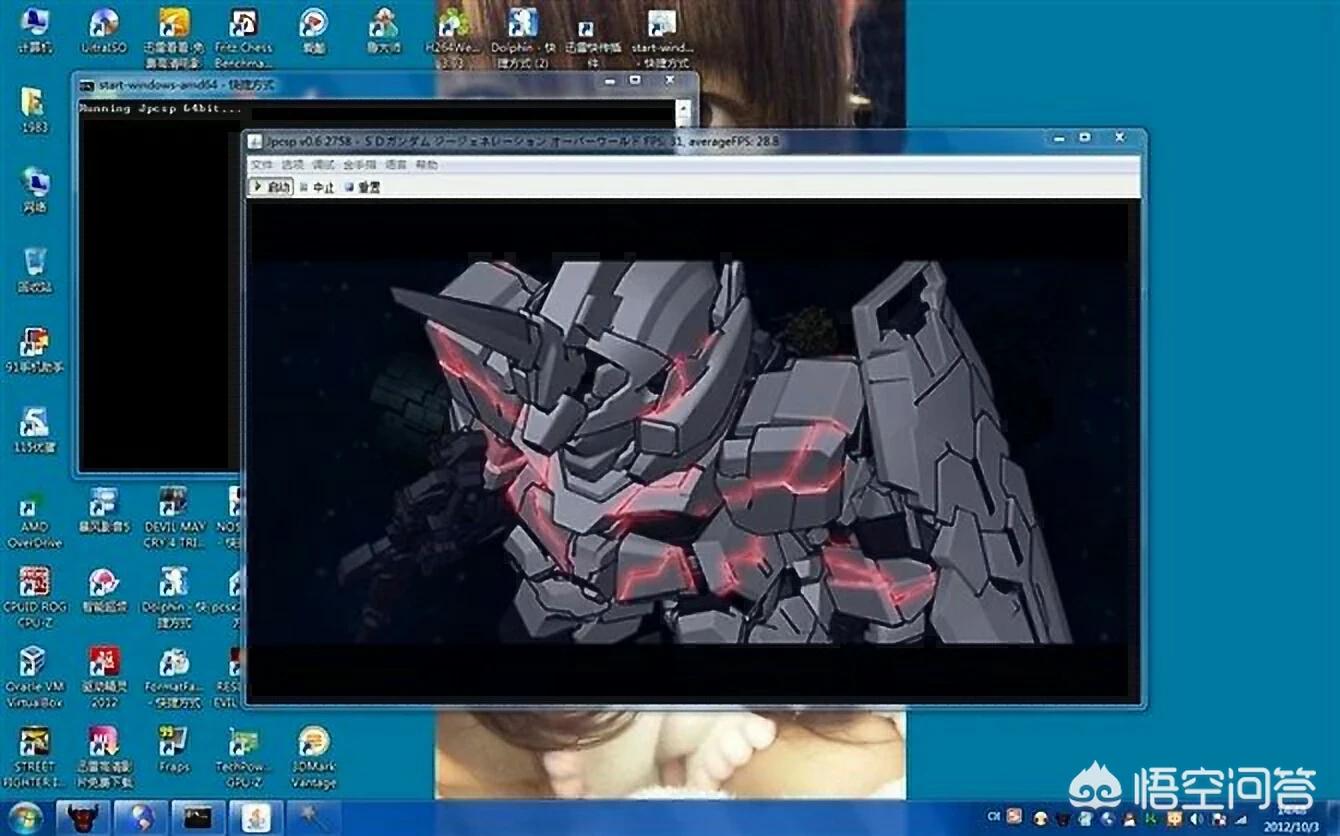Maximize the Jpcsp emulator window
The image size is (1340, 836).
pyautogui.click(x=1084, y=138)
